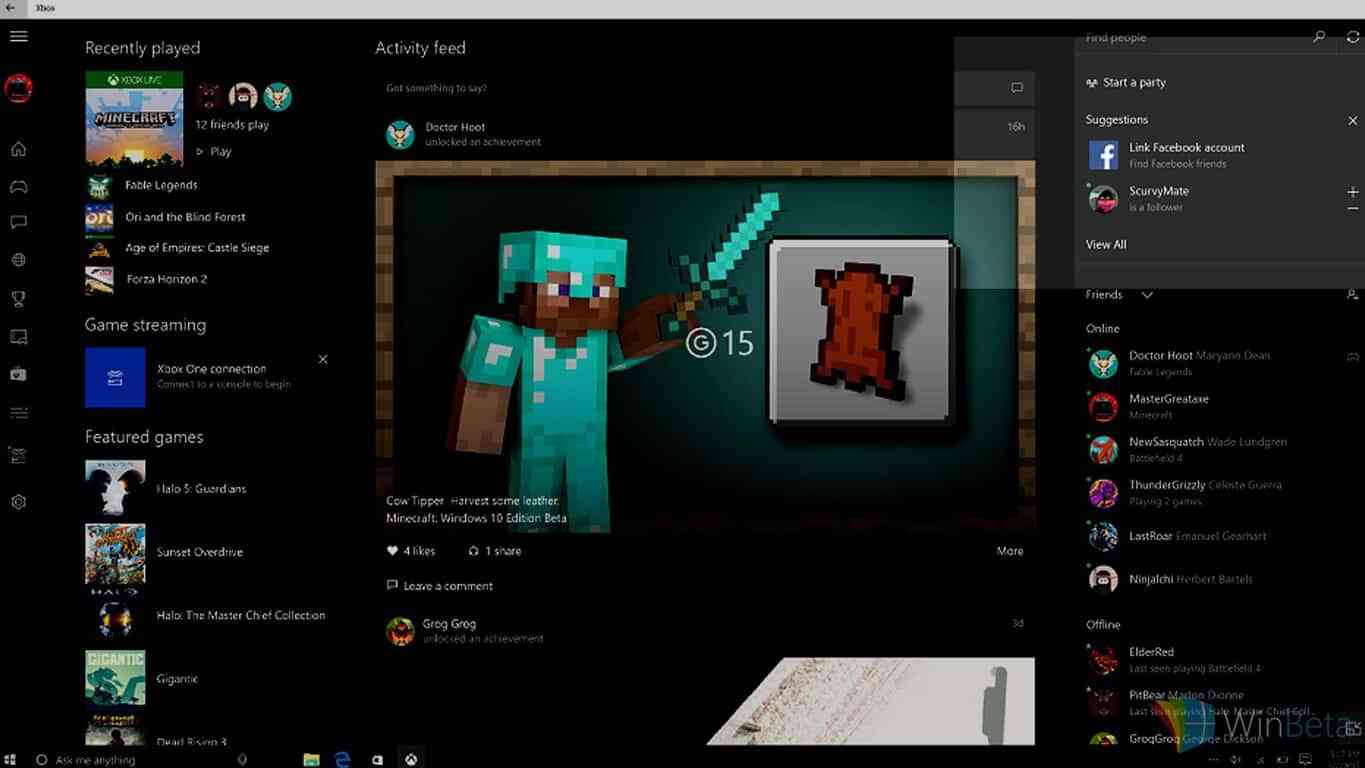Image resolution: width=1365 pixels, height=768 pixels.
Task: Open the Game DVR section
Action: coord(18,374)
